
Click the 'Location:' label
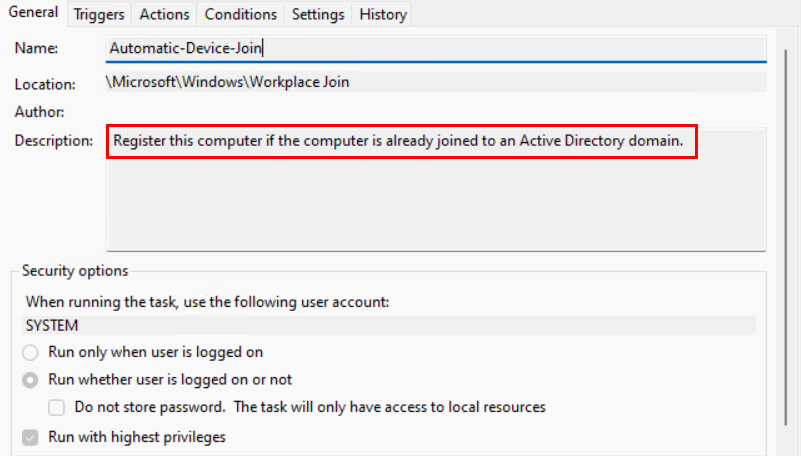(45, 85)
